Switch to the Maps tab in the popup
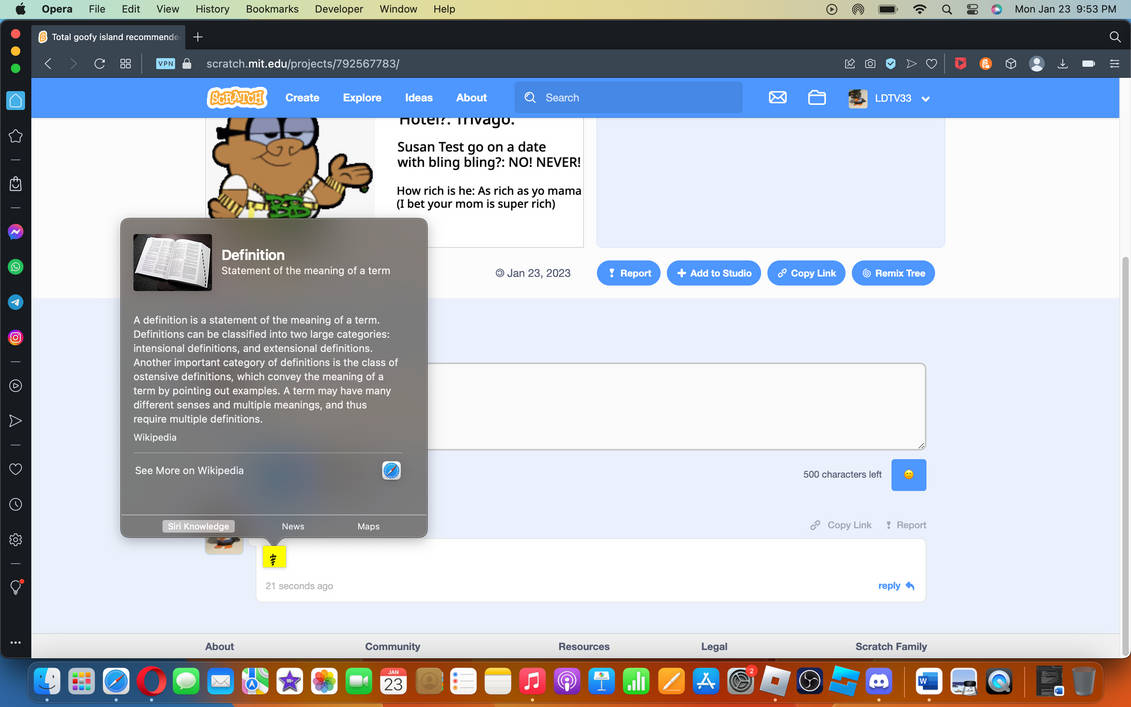The width and height of the screenshot is (1131, 707). click(x=368, y=527)
